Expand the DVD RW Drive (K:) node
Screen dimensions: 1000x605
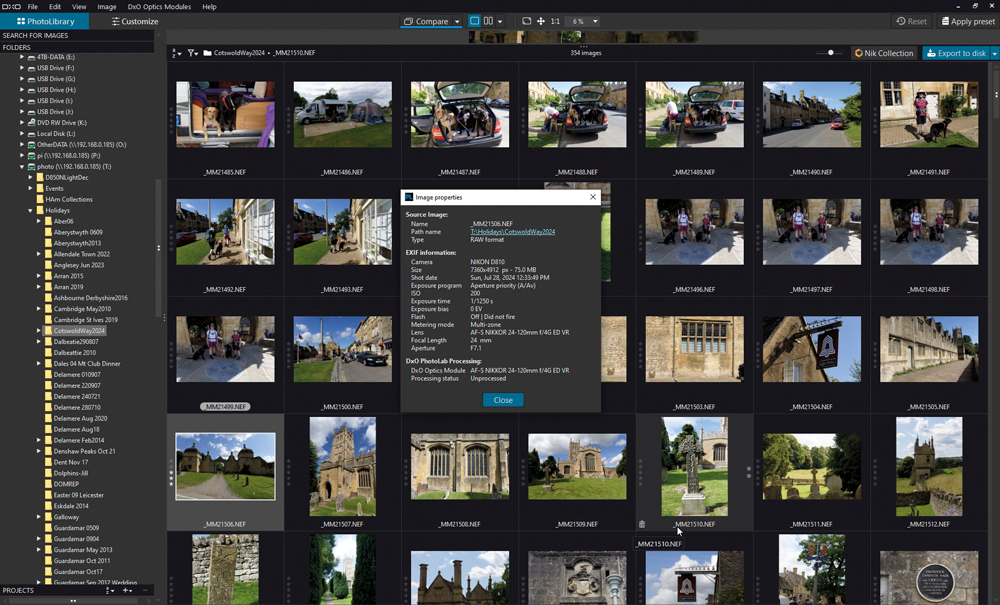tap(22, 122)
